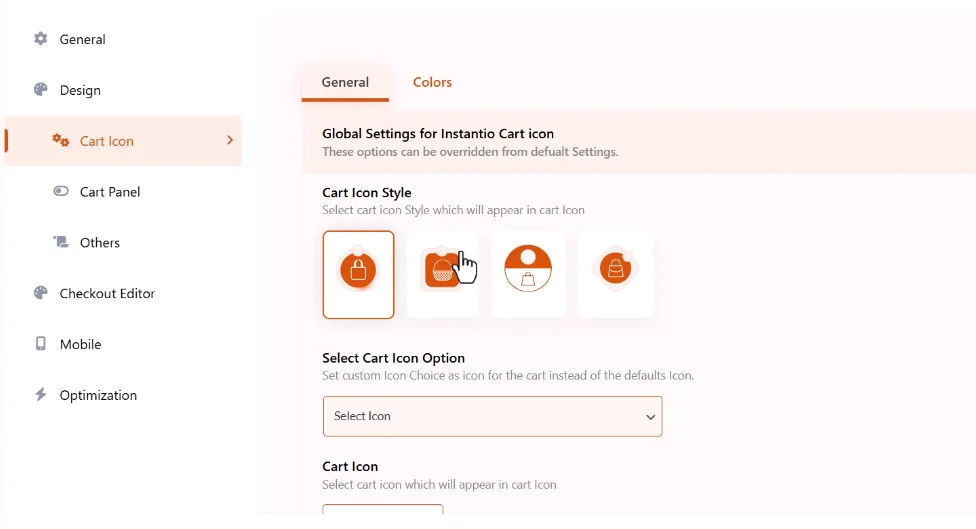The height and width of the screenshot is (529, 976).
Task: Click the Optimization lightning bolt icon
Action: coord(40,395)
